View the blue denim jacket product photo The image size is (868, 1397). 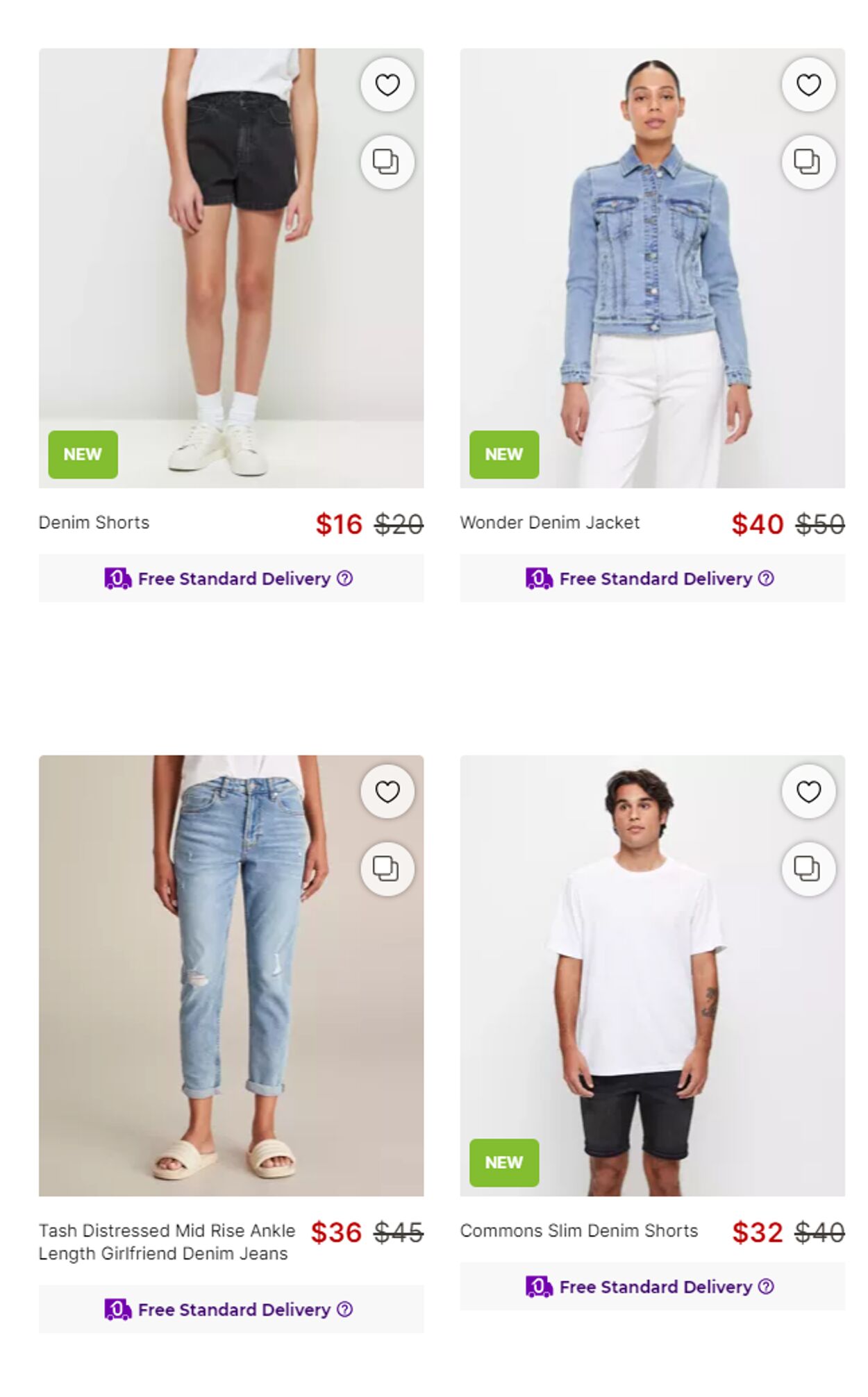[x=652, y=268]
